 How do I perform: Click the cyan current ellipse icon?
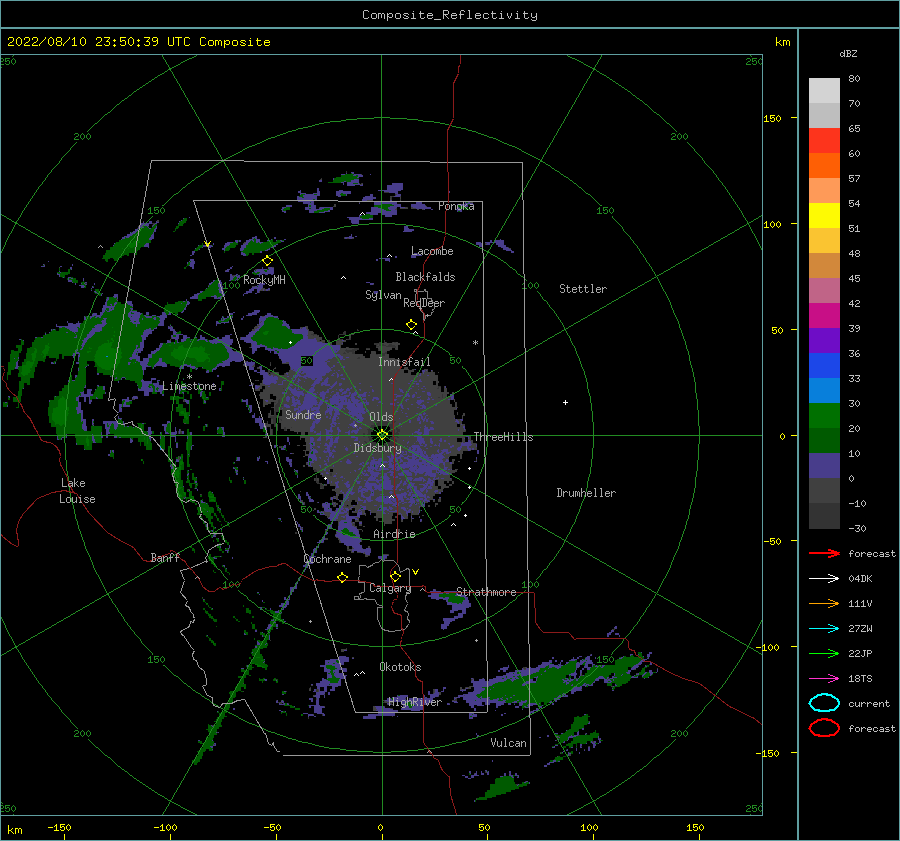pyautogui.click(x=824, y=703)
